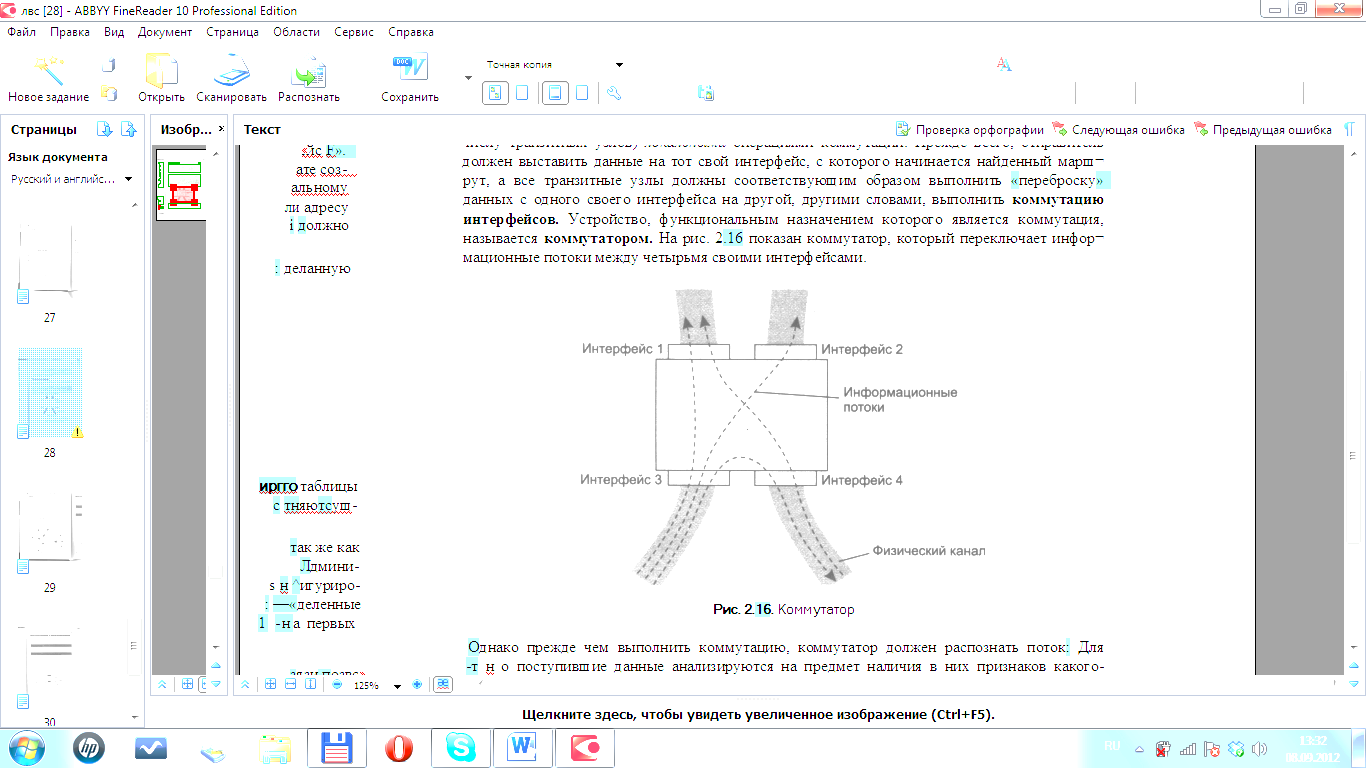
Task: Click the font style AA icon
Action: (1004, 64)
